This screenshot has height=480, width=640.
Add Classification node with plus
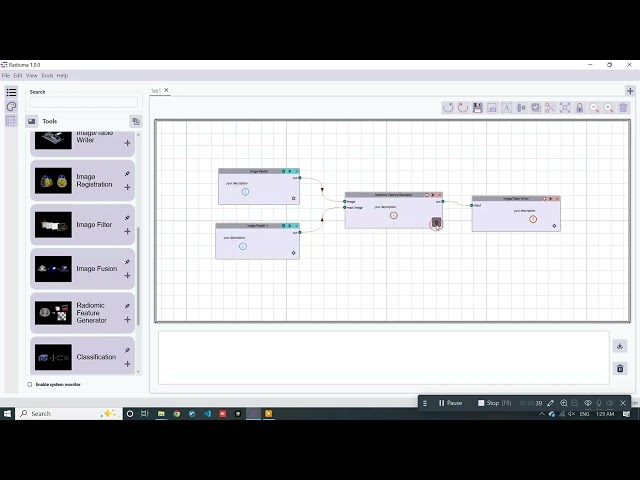click(127, 364)
